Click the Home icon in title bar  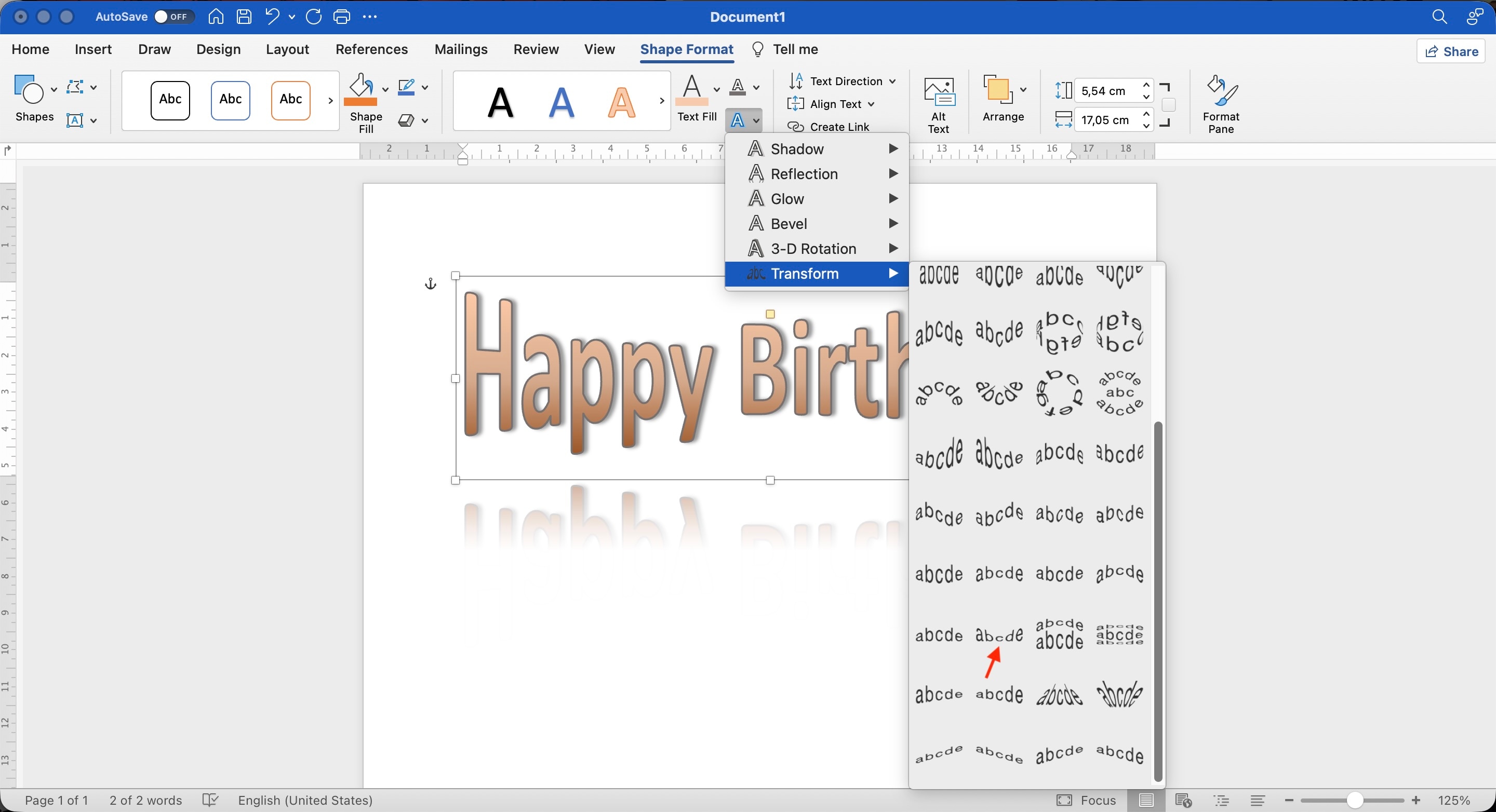216,17
